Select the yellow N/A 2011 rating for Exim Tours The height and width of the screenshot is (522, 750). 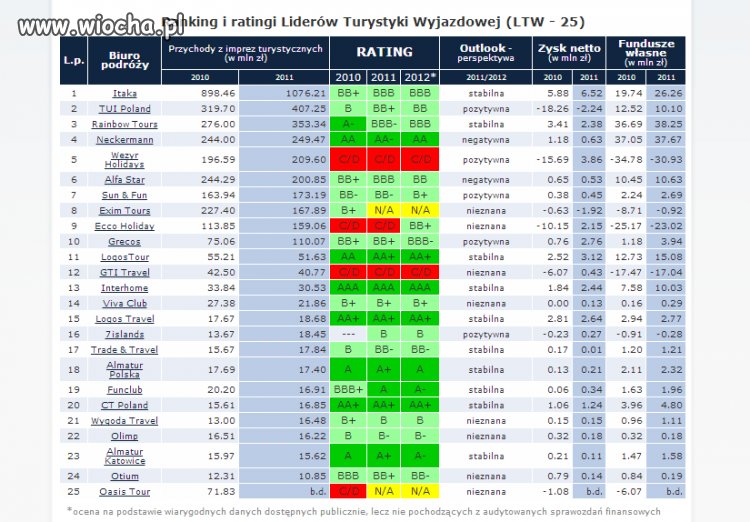[384, 211]
